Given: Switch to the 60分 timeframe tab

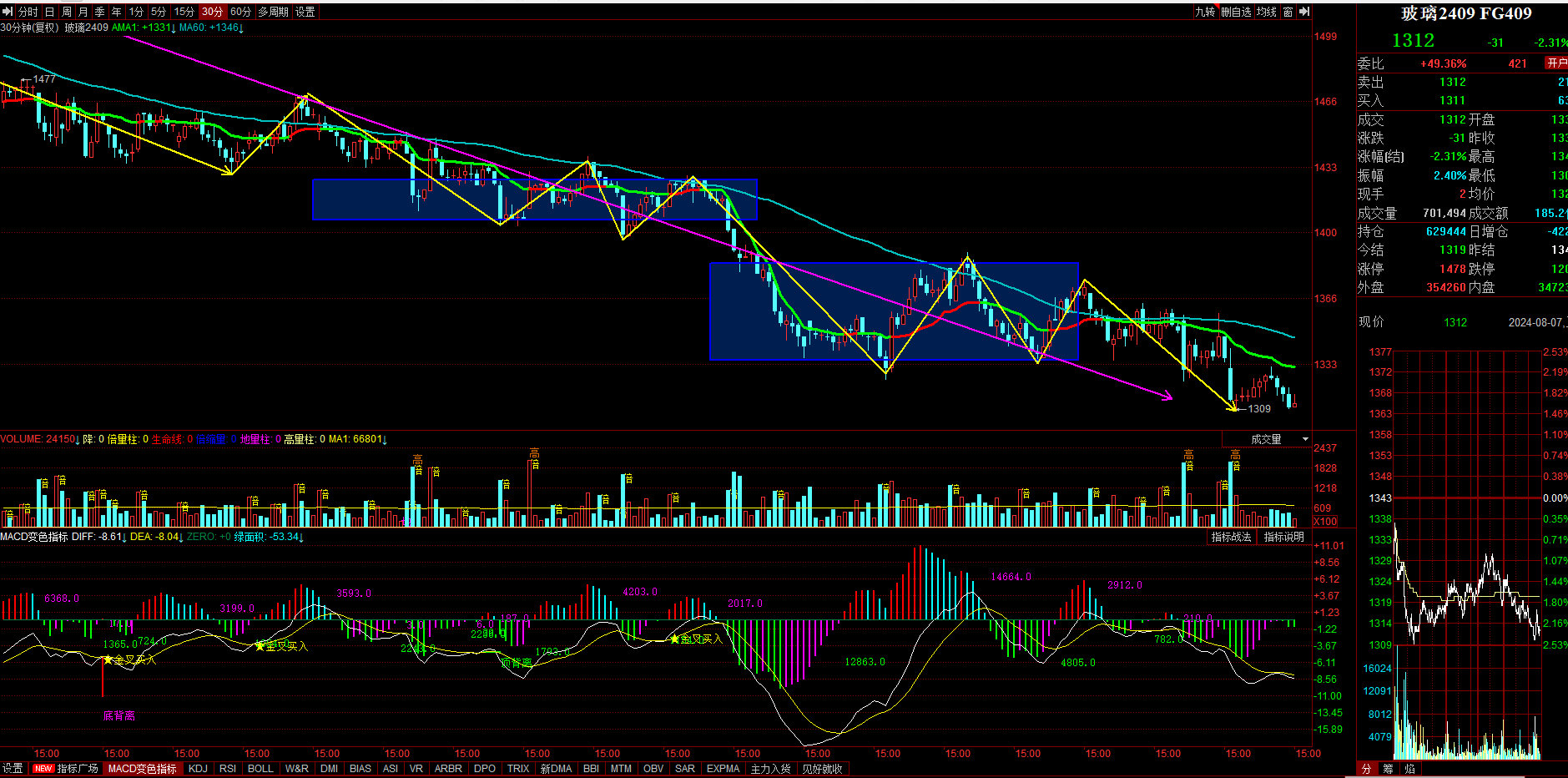Looking at the screenshot, I should click(240, 12).
